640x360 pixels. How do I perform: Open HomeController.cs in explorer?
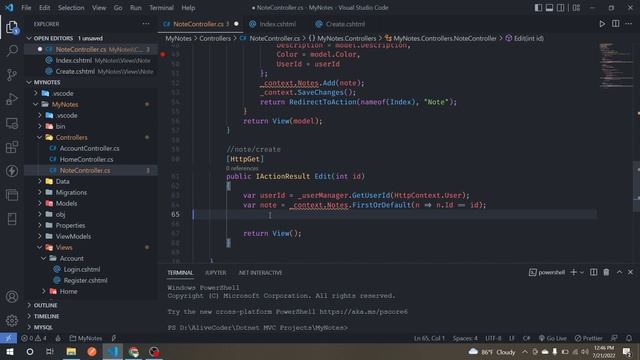click(x=86, y=159)
